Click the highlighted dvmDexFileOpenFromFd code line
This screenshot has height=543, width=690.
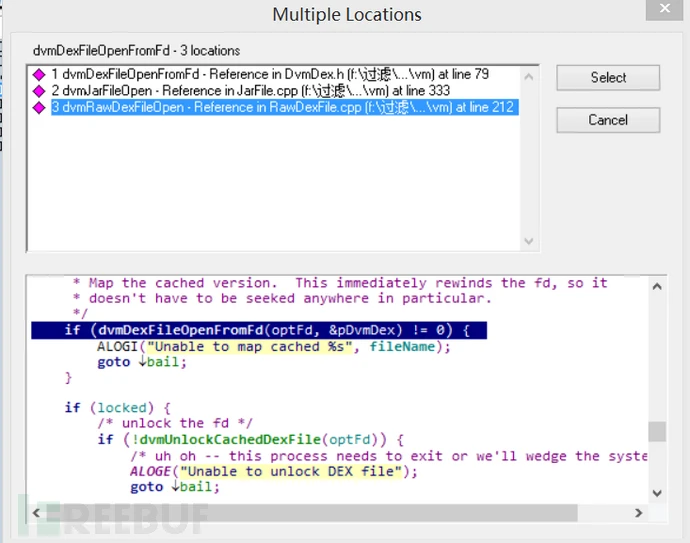pos(259,330)
